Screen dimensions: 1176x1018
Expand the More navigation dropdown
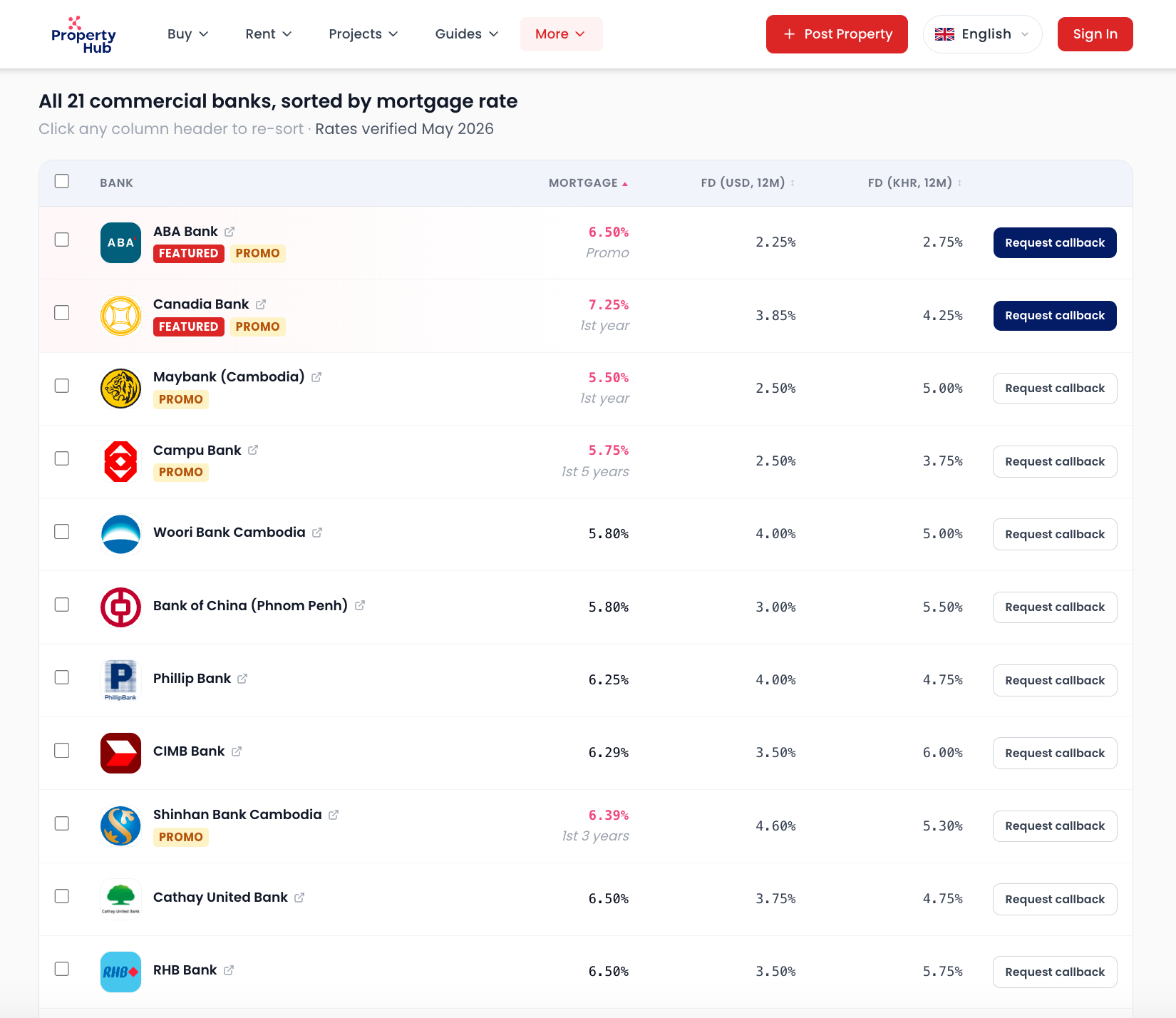[x=561, y=34]
